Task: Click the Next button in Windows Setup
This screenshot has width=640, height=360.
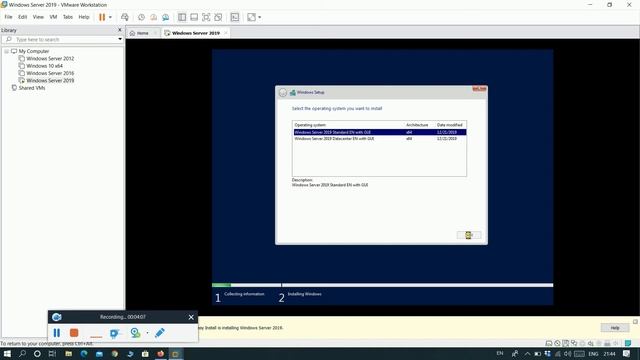Action: click(469, 235)
